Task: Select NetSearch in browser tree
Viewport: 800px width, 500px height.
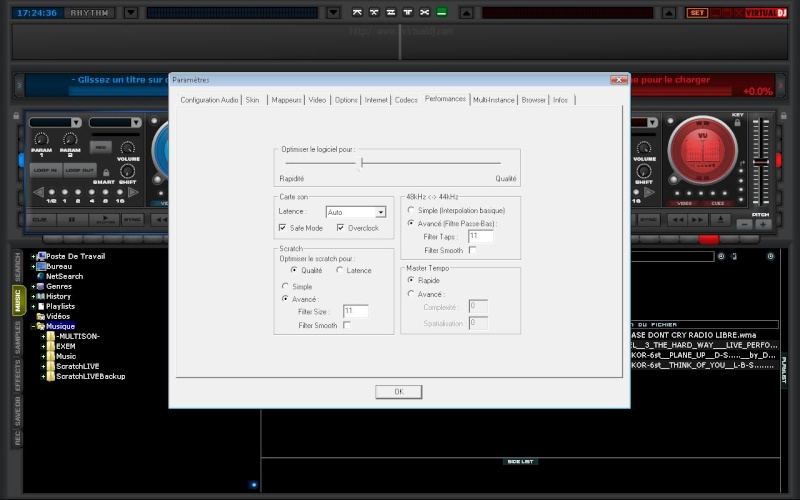Action: (64, 276)
